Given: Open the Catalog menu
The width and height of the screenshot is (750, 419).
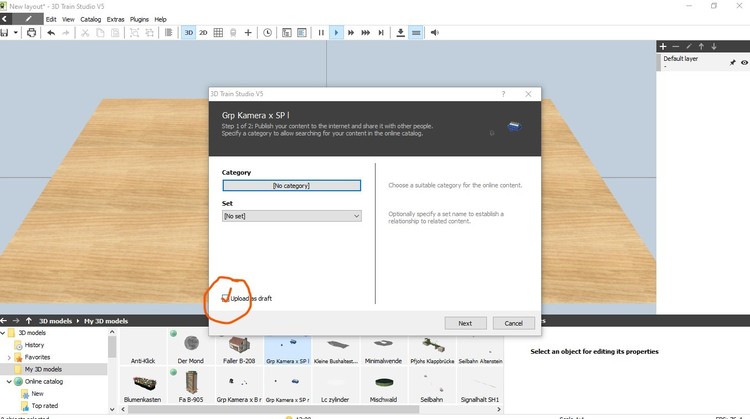Looking at the screenshot, I should point(90,19).
